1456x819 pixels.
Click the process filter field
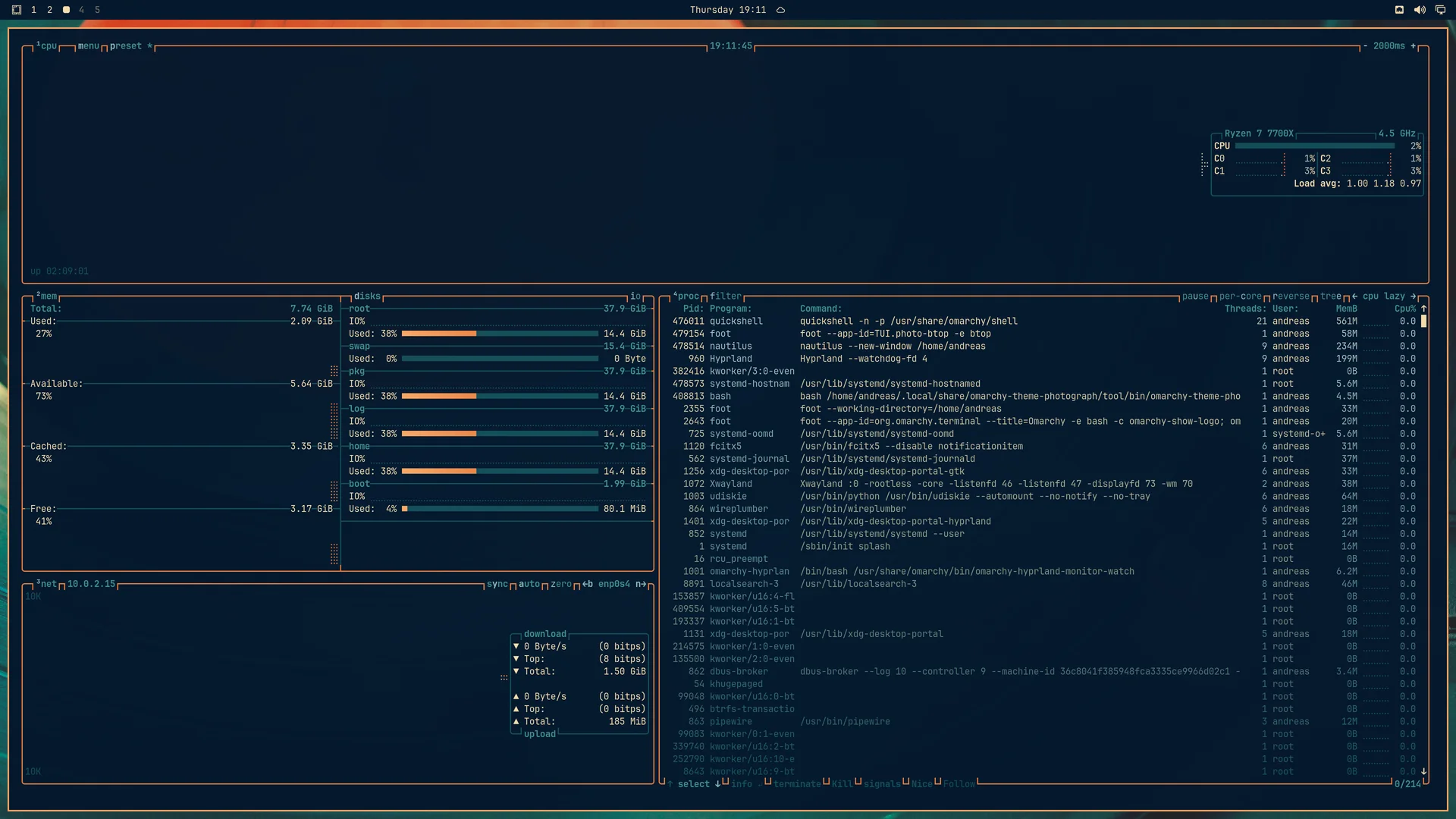[x=726, y=297]
